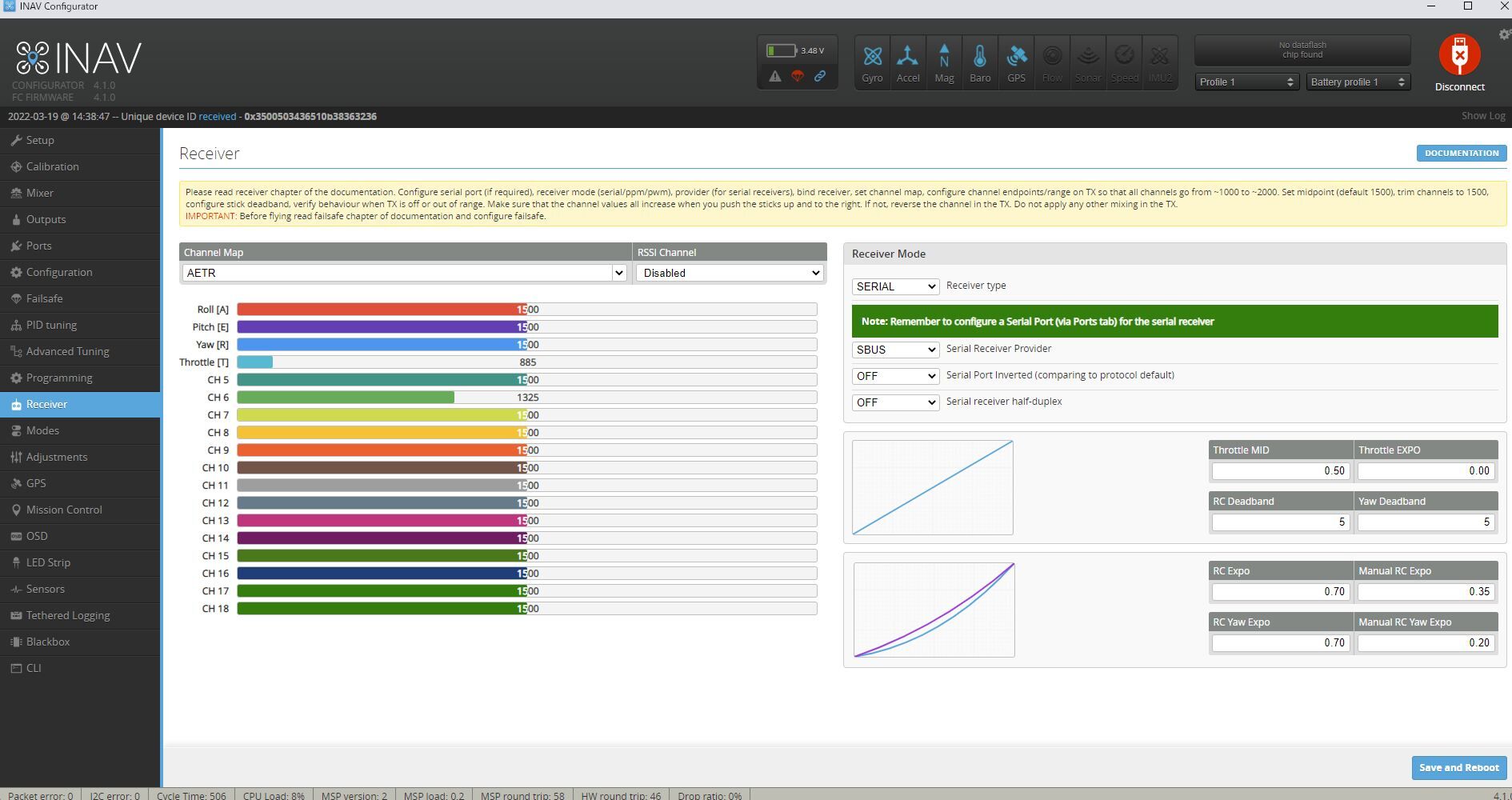
Task: Open the GPS sidebar tab
Action: 80,483
